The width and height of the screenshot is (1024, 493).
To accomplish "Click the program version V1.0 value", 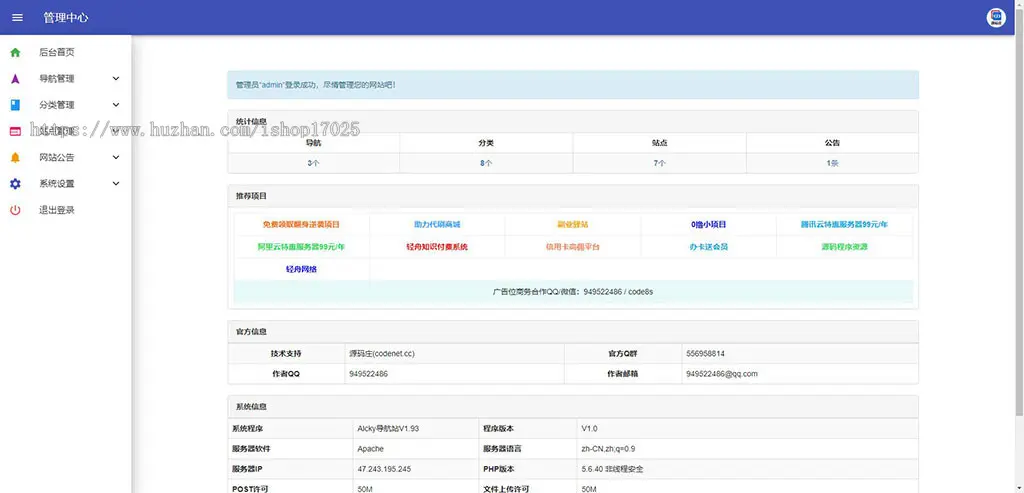I will click(x=589, y=429).
